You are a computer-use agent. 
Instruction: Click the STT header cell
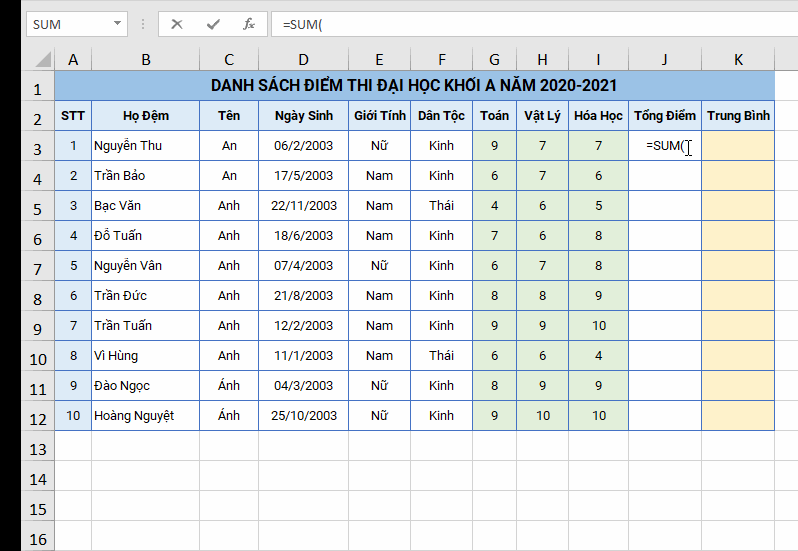[x=73, y=115]
